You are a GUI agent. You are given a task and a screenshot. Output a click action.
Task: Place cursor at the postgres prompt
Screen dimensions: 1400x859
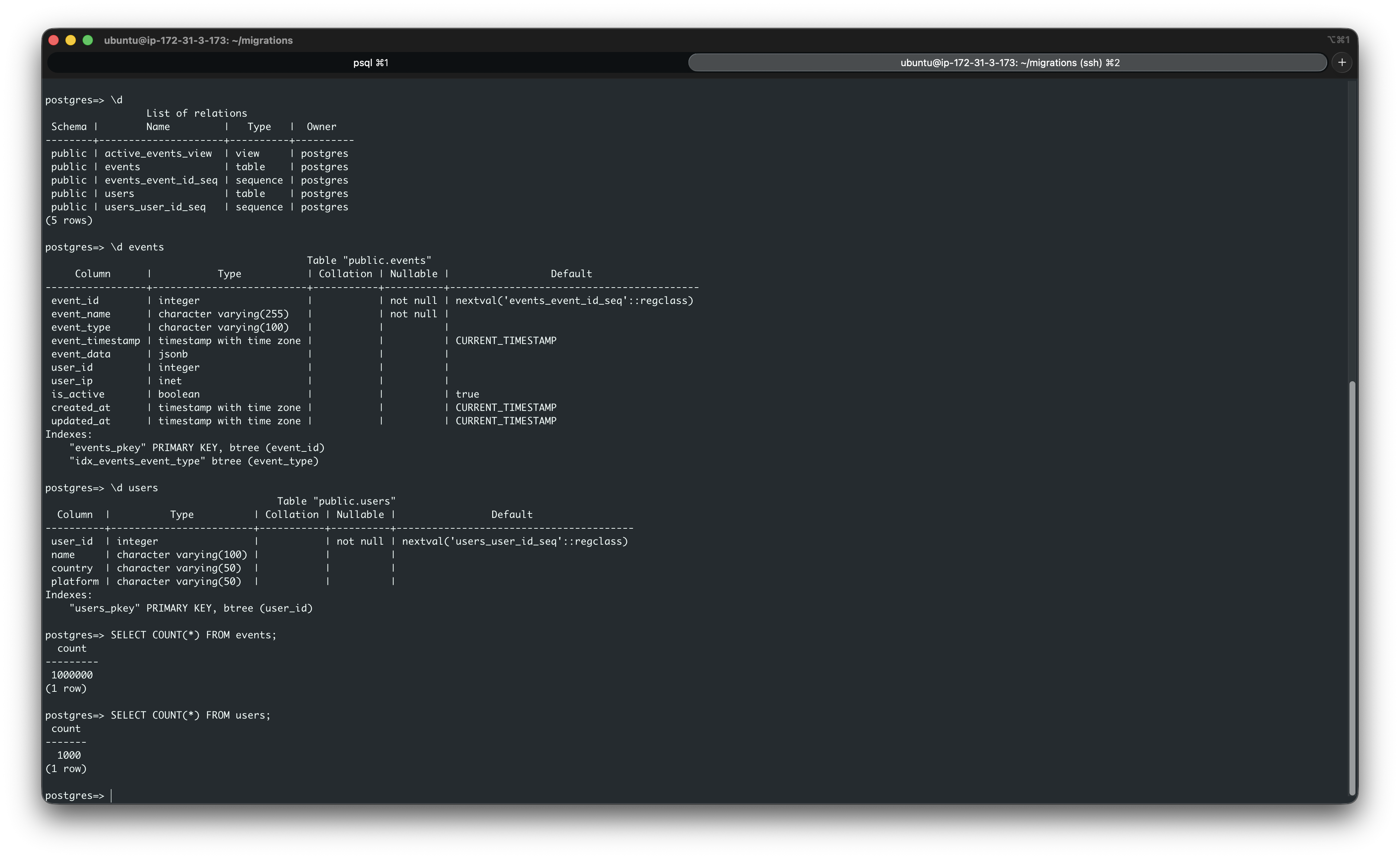click(112, 795)
